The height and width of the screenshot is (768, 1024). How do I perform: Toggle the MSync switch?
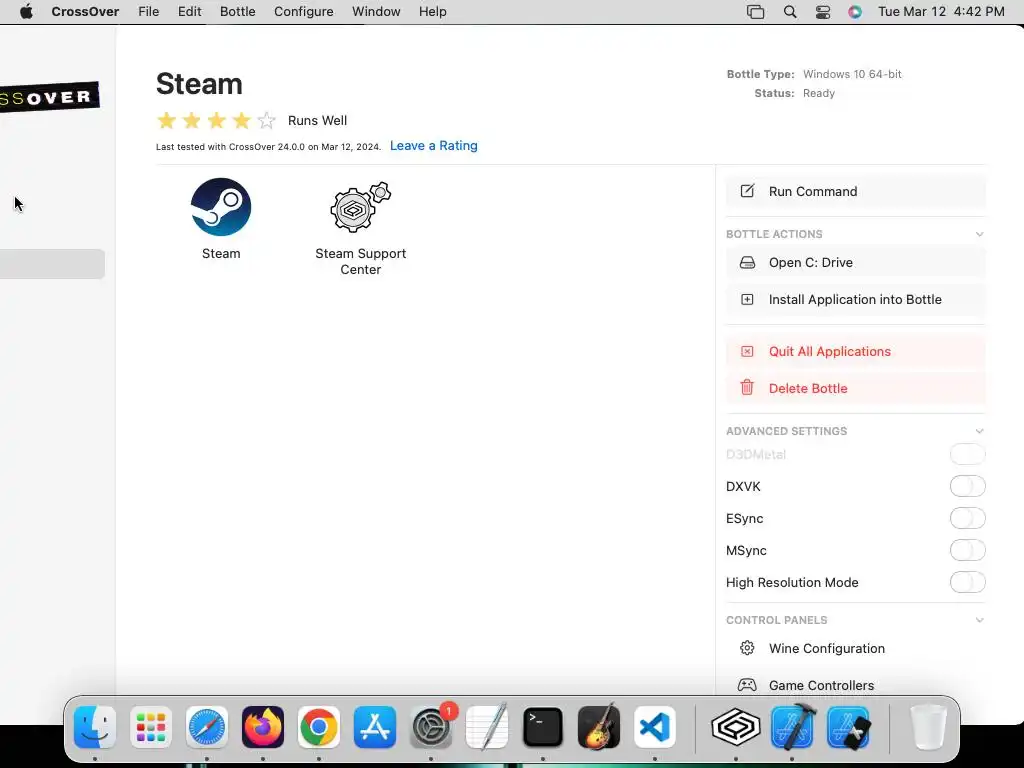point(967,550)
